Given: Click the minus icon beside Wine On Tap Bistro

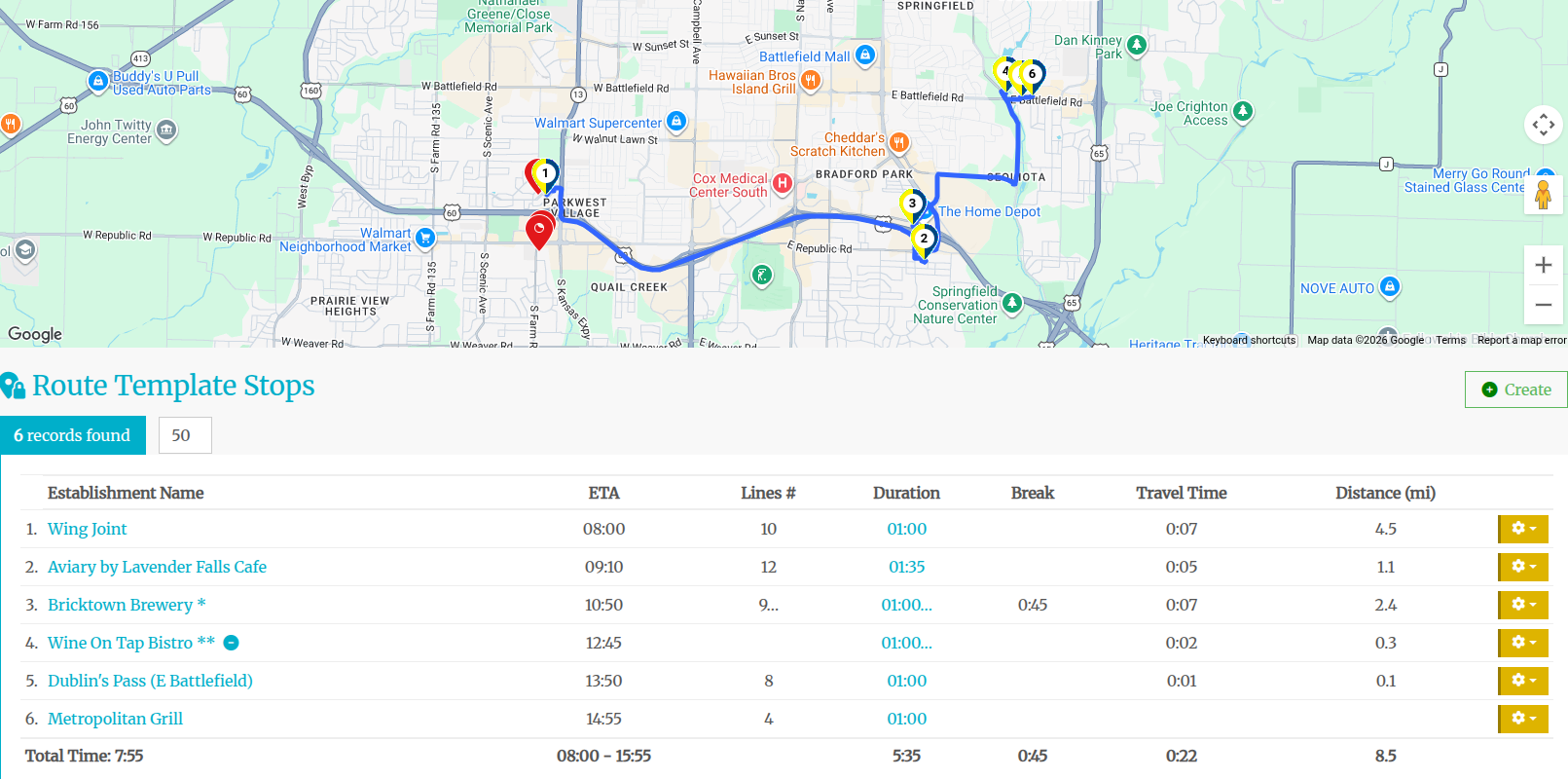Looking at the screenshot, I should (232, 643).
